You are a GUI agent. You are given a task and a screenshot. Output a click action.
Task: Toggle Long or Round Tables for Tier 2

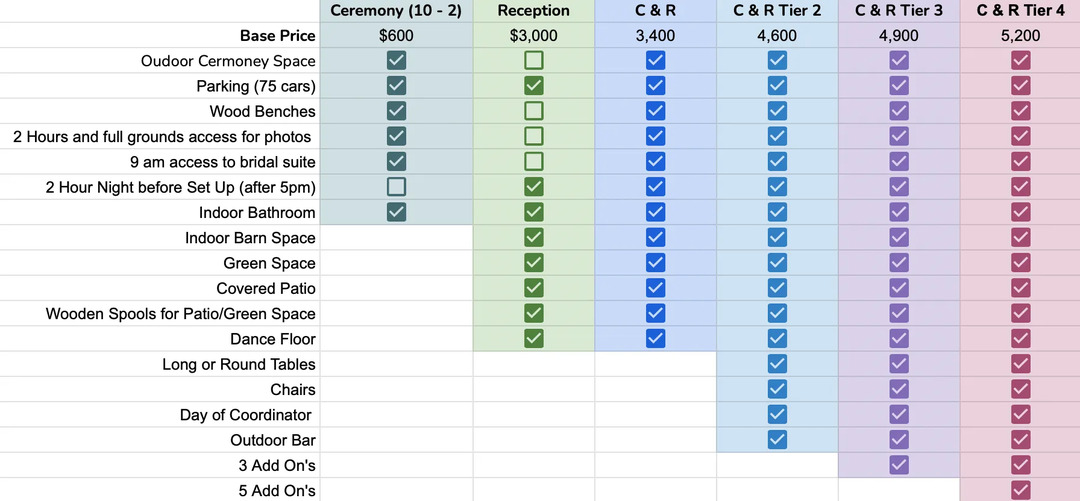[x=777, y=364]
